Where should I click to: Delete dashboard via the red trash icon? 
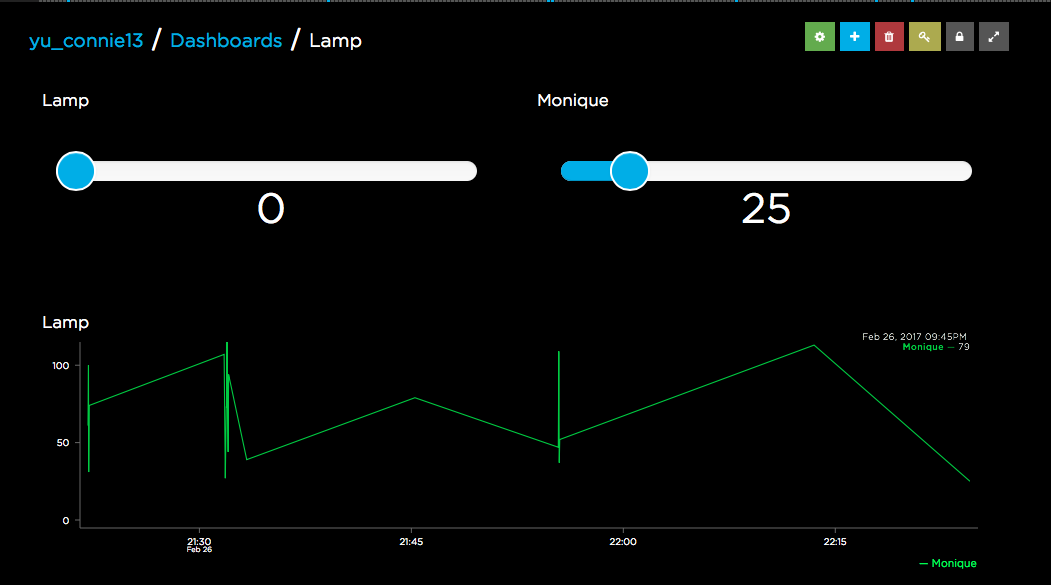click(889, 37)
